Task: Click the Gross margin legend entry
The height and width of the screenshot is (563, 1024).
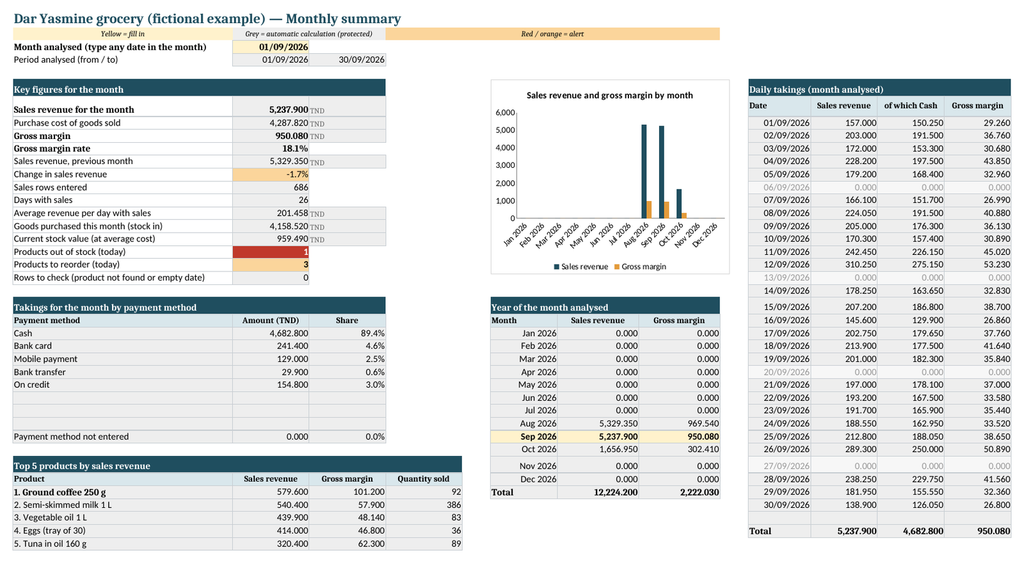Action: pos(640,266)
